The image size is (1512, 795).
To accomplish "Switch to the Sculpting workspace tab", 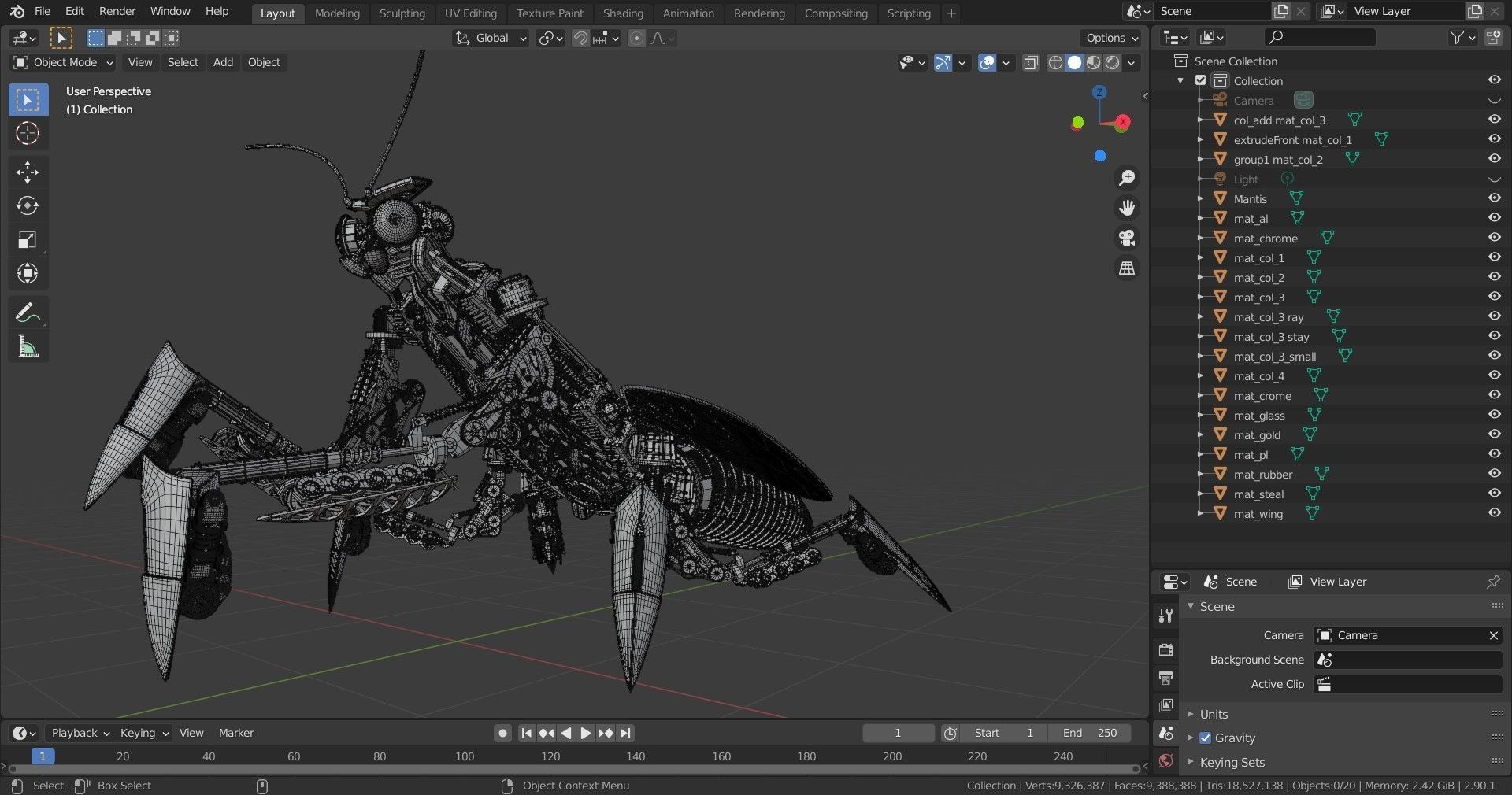I will click(x=402, y=13).
